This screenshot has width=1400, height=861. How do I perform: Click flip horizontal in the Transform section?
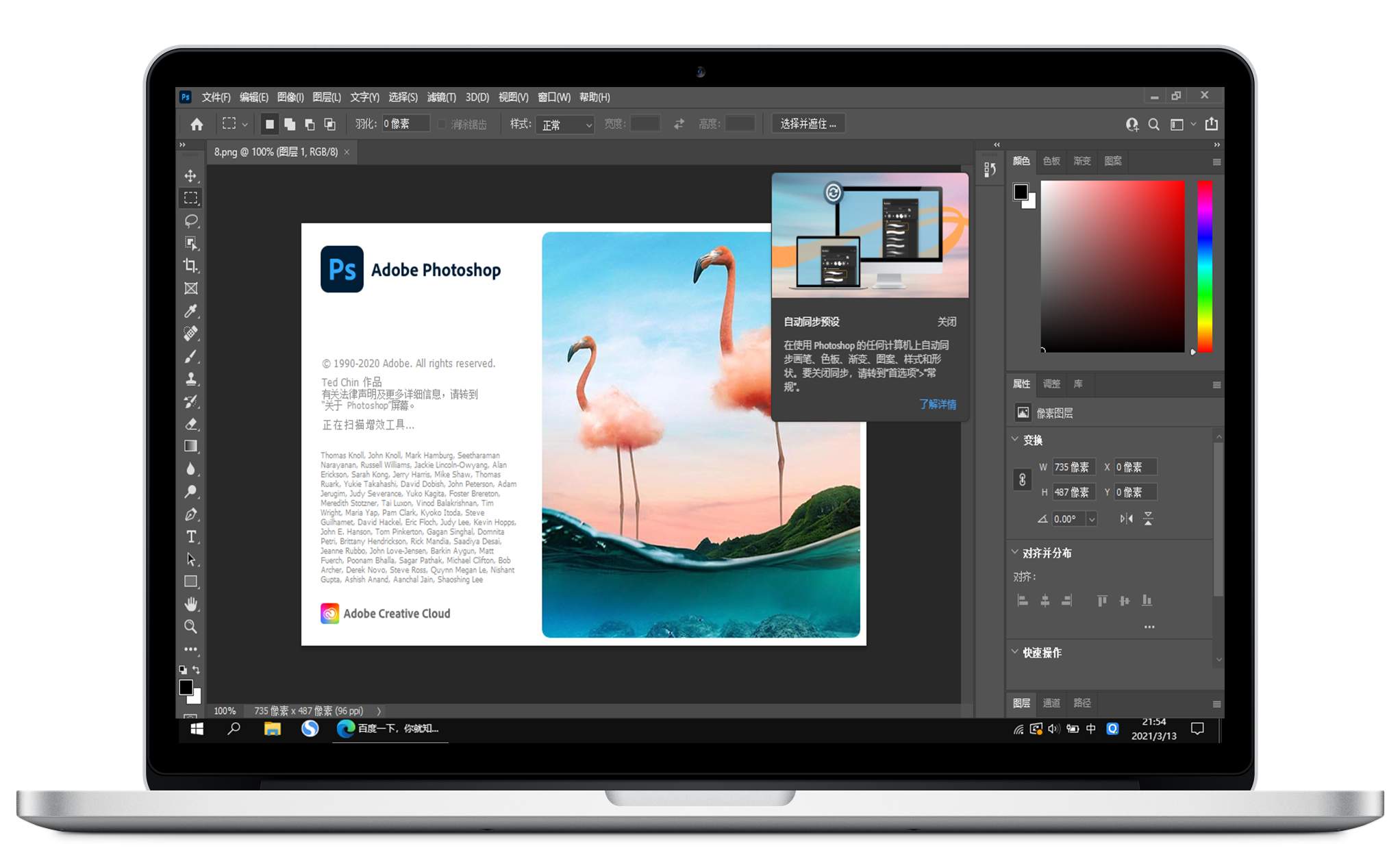click(x=1127, y=519)
